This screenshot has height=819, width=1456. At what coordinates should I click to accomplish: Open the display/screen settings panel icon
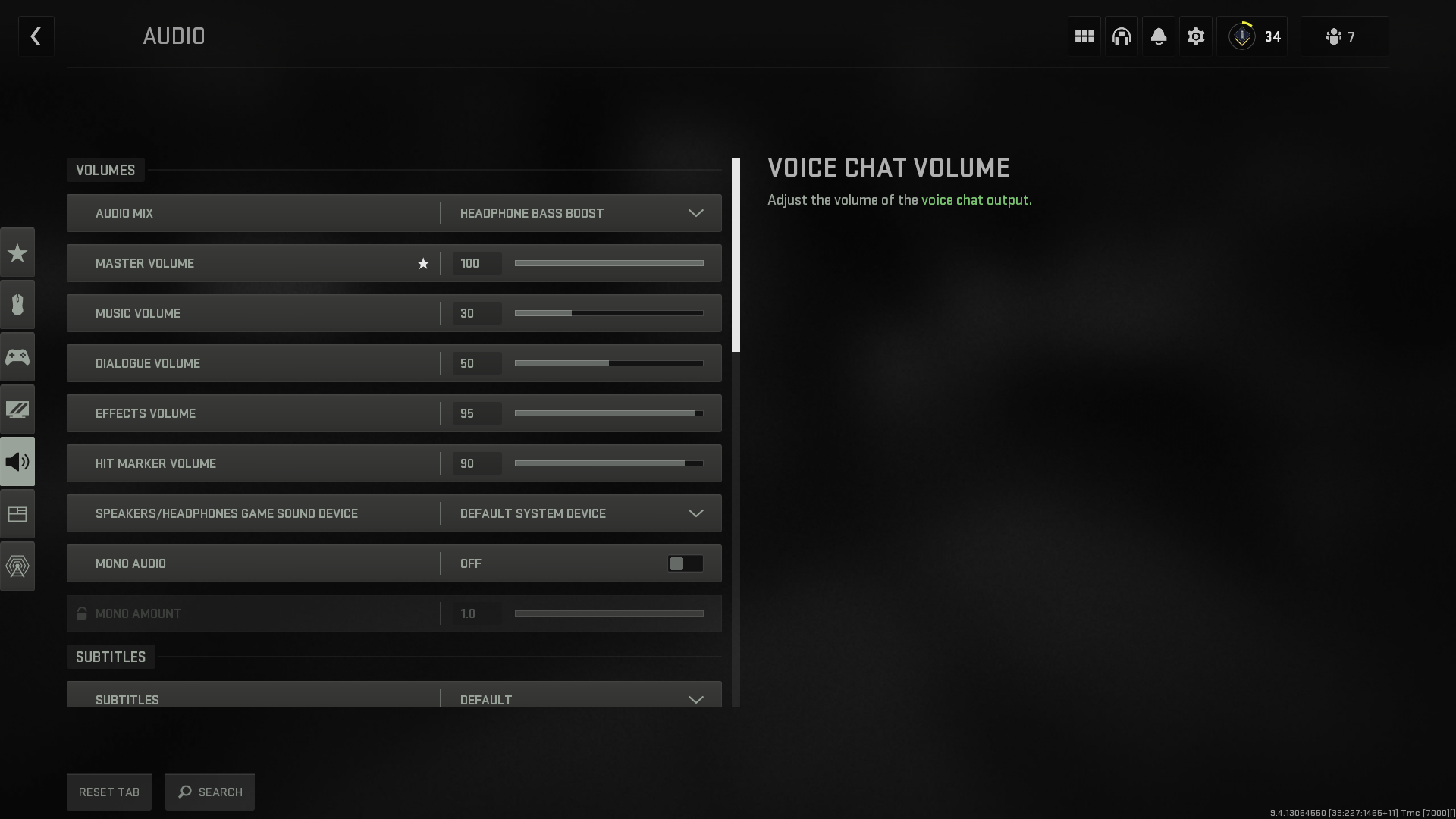point(17,409)
